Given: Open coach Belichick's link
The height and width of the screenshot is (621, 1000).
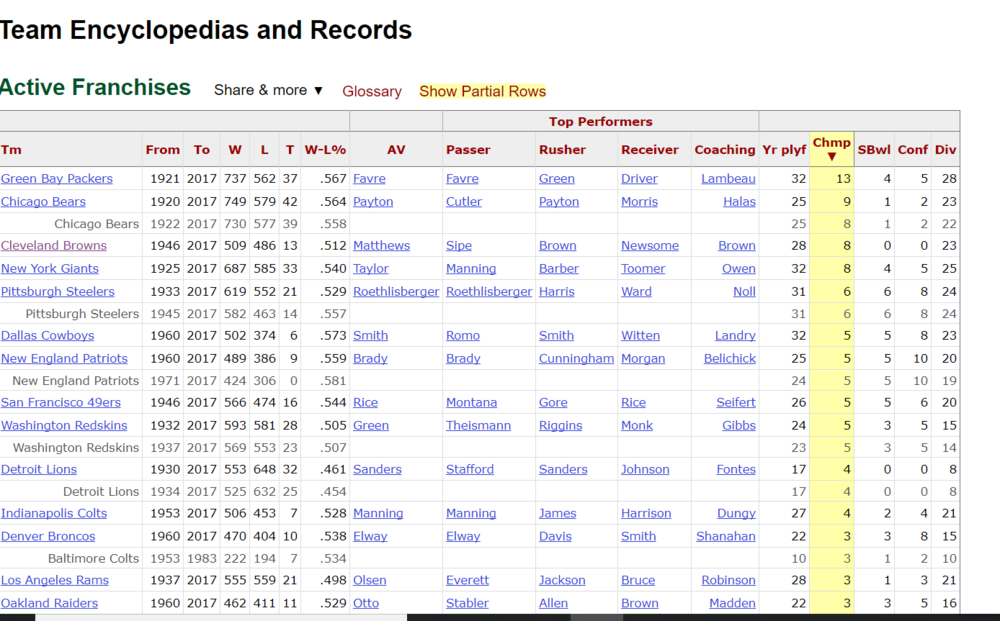Looking at the screenshot, I should [x=730, y=358].
